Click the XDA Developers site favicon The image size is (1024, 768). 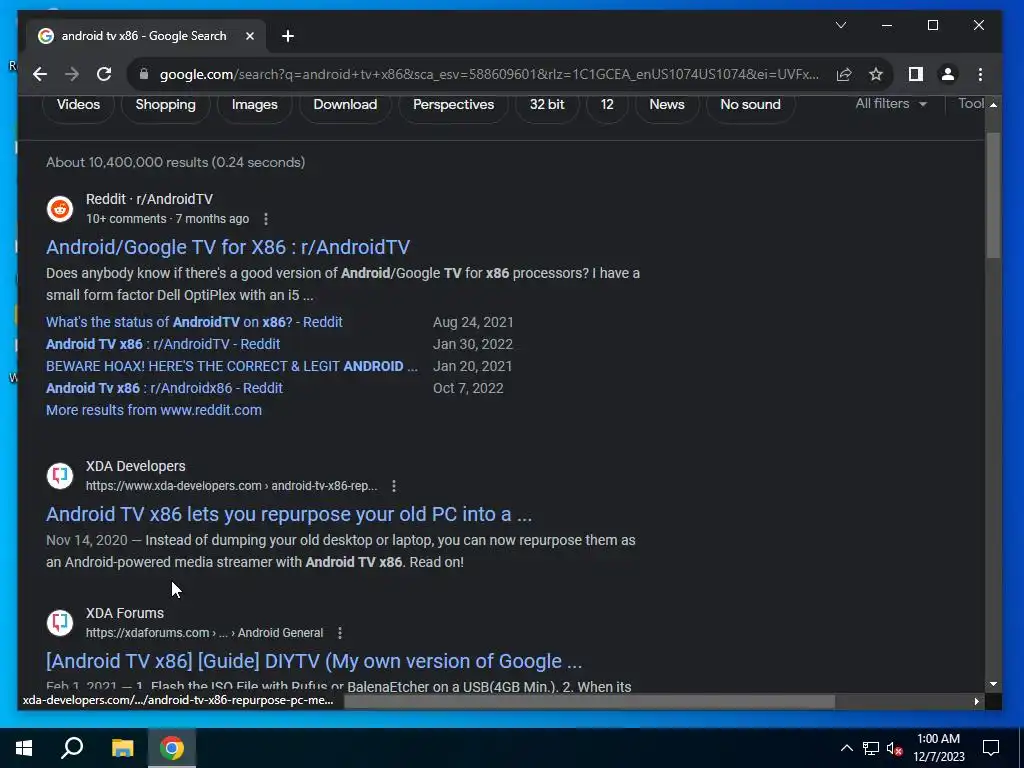pos(60,476)
